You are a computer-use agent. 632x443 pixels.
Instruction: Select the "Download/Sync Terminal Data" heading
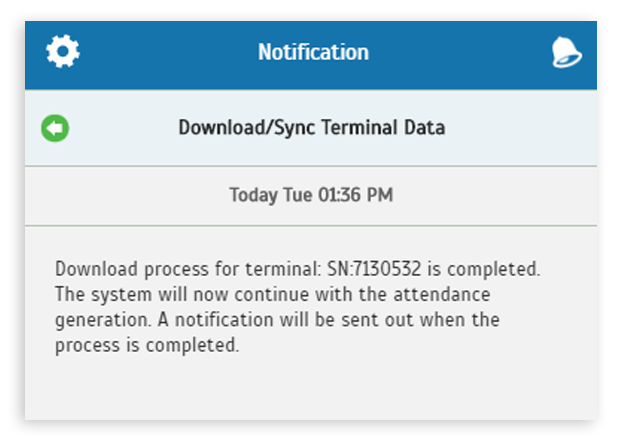point(312,128)
